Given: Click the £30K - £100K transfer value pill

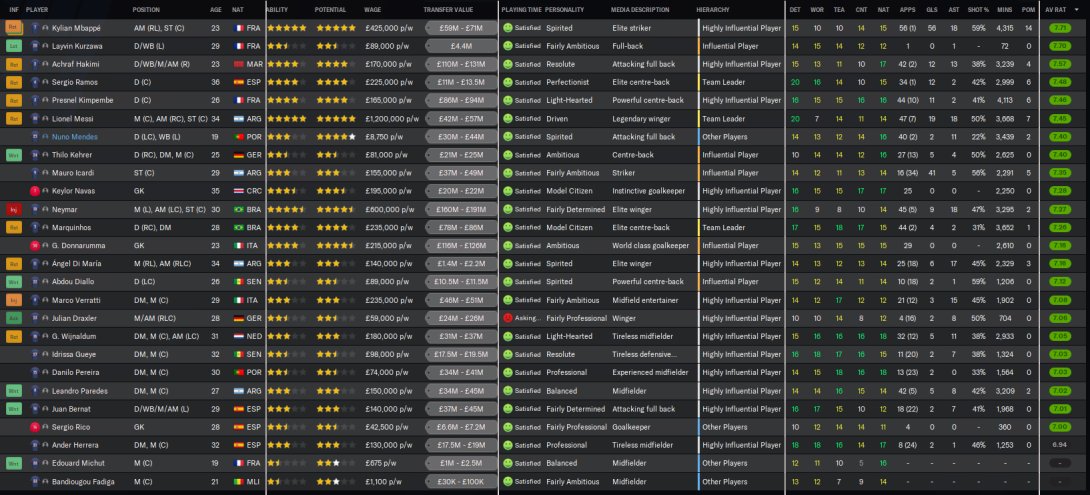Looking at the screenshot, I should (x=461, y=481).
